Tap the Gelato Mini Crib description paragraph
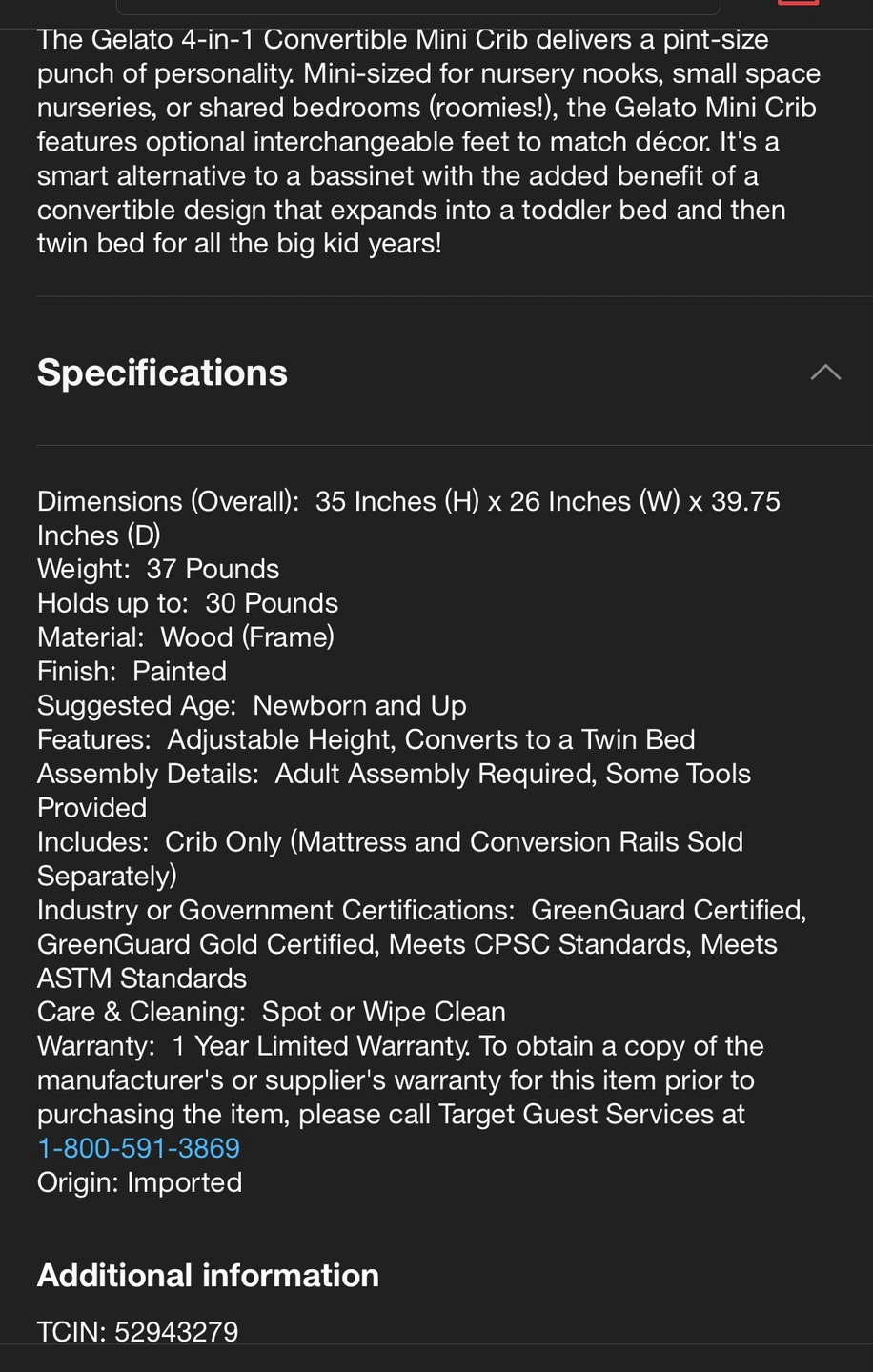This screenshot has height=1372, width=873. (429, 141)
